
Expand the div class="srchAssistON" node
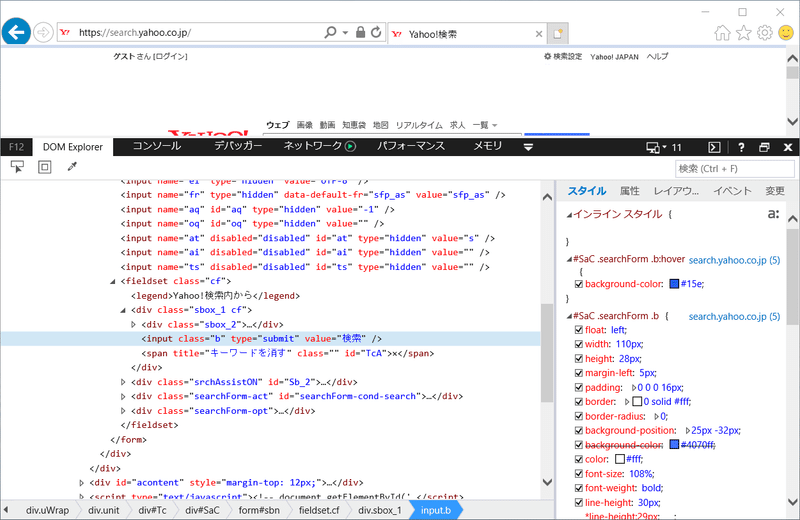123,382
